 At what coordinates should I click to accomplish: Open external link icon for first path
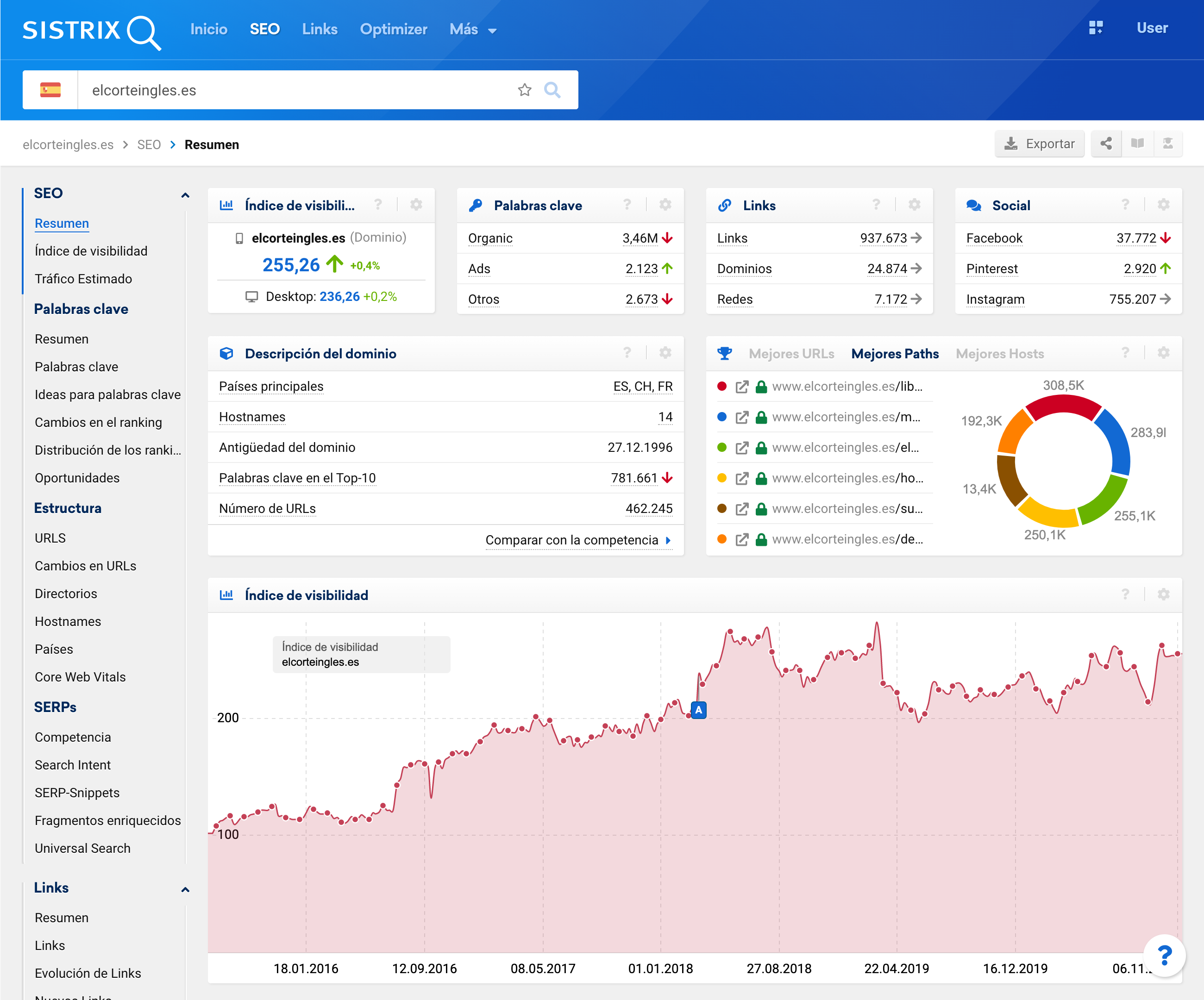click(742, 387)
